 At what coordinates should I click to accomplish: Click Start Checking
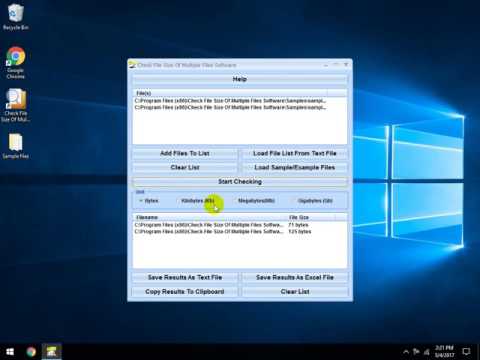[240, 182]
